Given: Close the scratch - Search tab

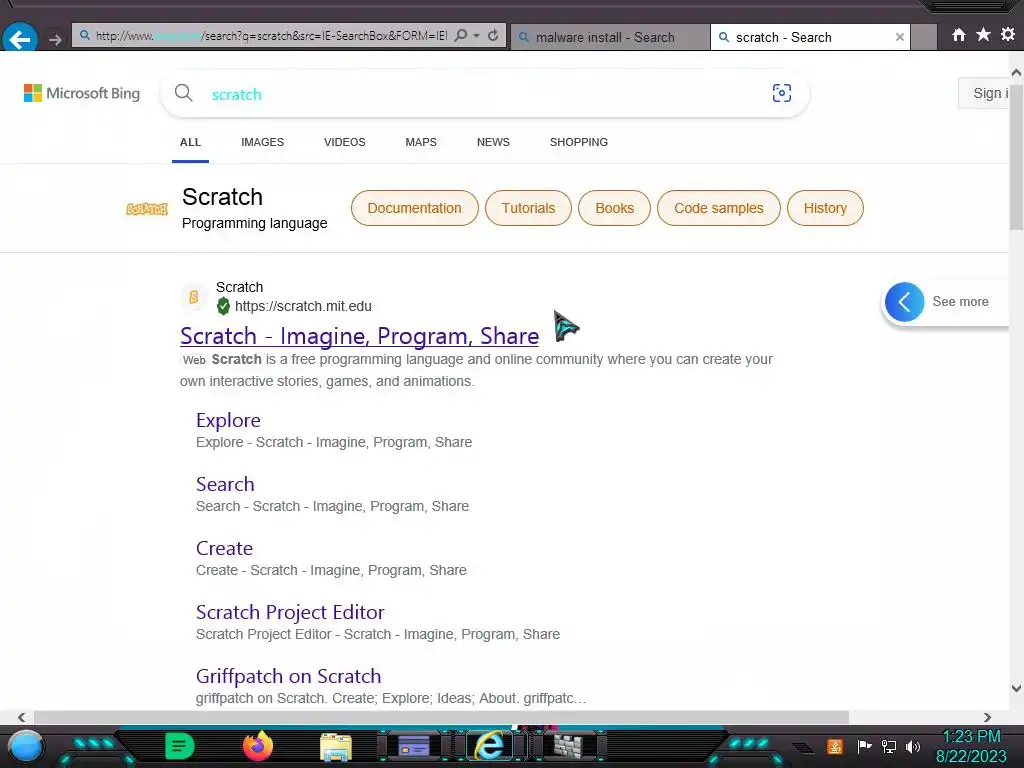Looking at the screenshot, I should pyautogui.click(x=899, y=37).
